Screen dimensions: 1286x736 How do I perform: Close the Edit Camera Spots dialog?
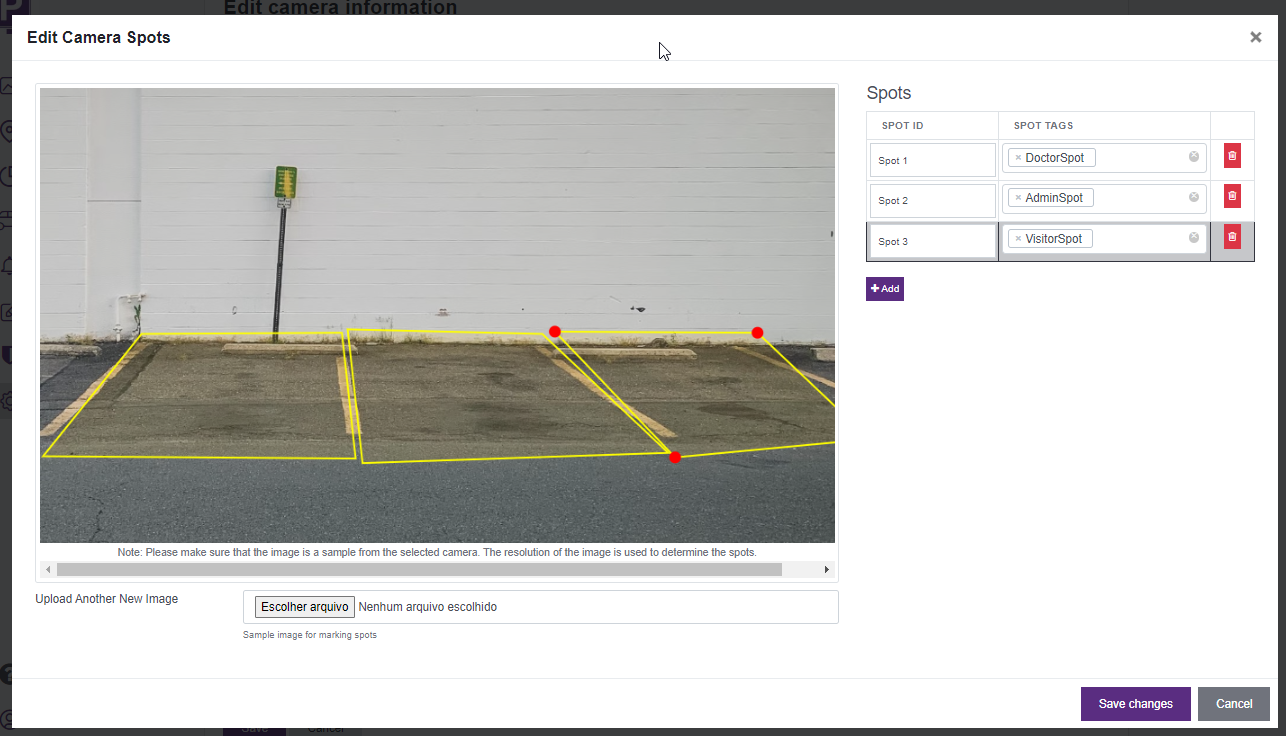(1255, 37)
